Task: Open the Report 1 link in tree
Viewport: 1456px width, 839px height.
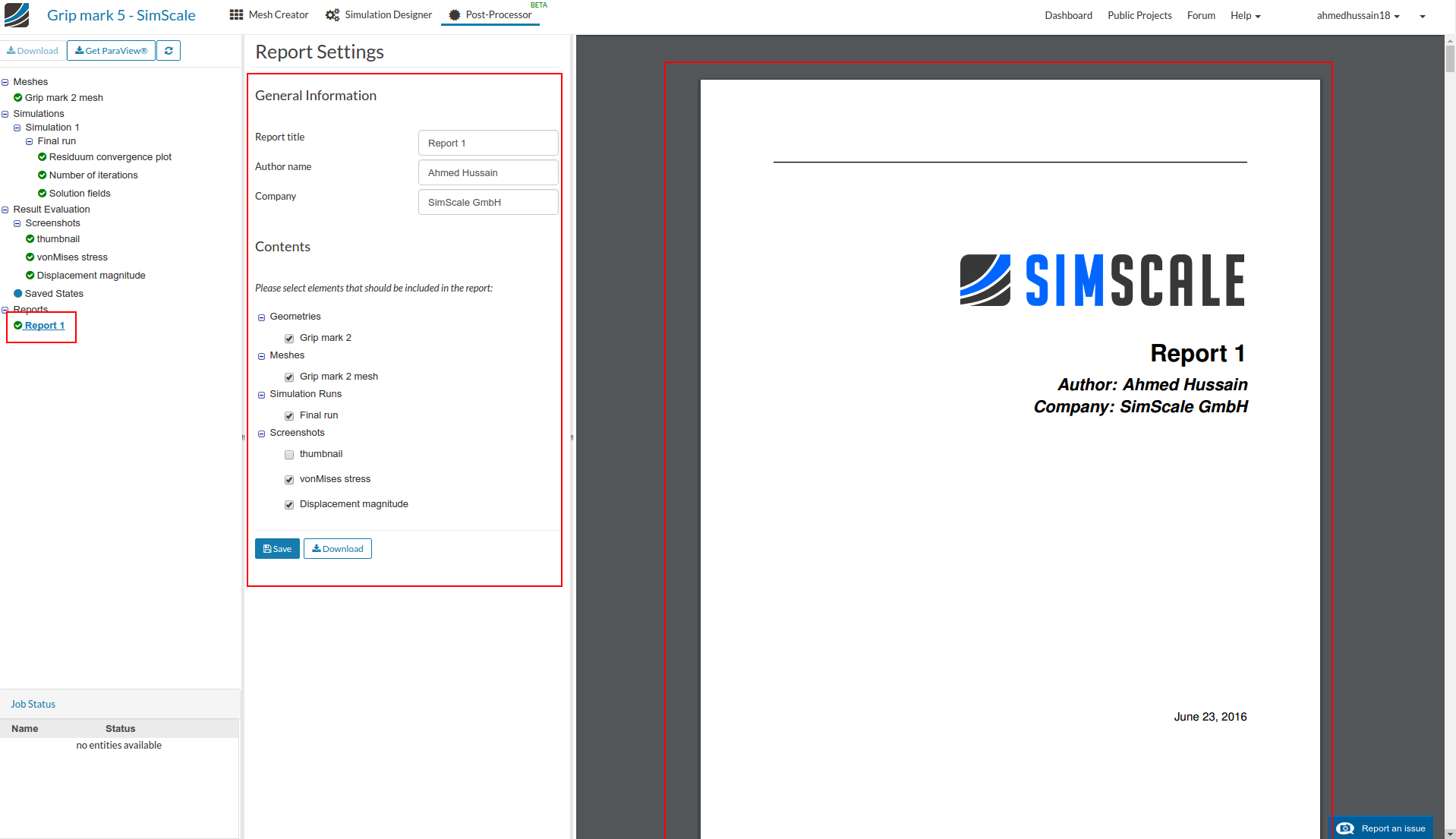Action: tap(45, 325)
